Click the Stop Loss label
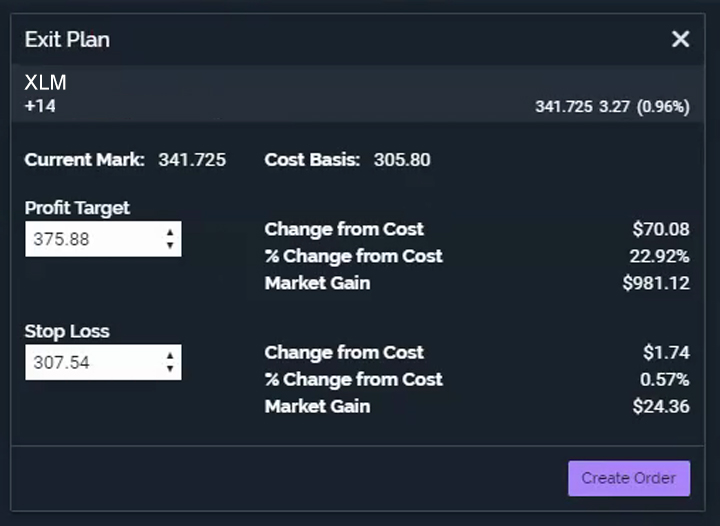The image size is (720, 526). (67, 331)
